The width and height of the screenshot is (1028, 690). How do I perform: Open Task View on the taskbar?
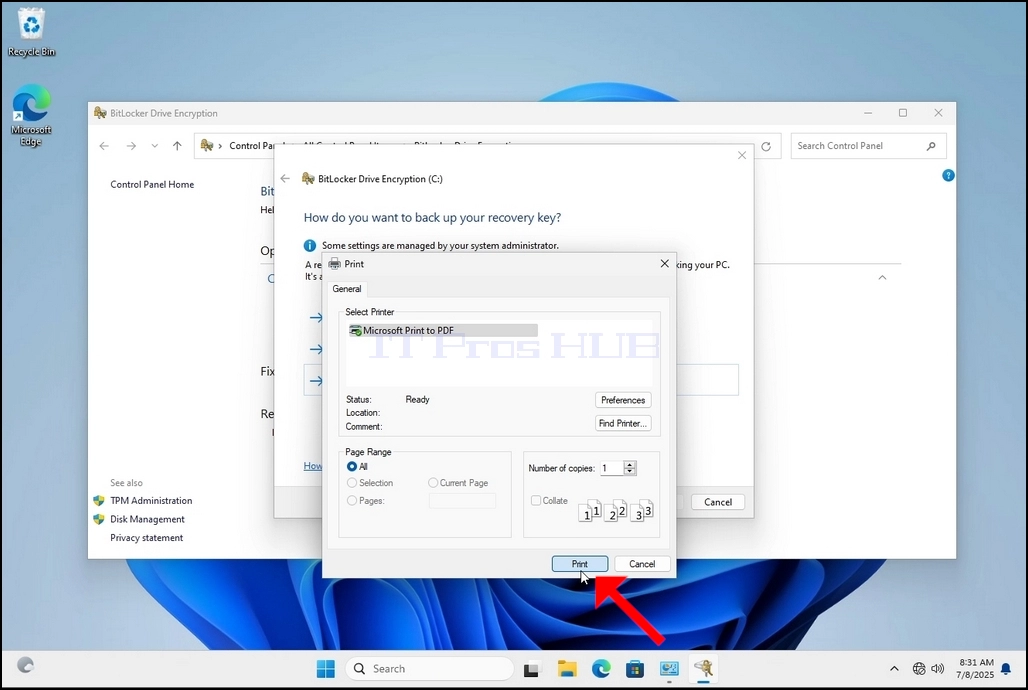pos(531,669)
